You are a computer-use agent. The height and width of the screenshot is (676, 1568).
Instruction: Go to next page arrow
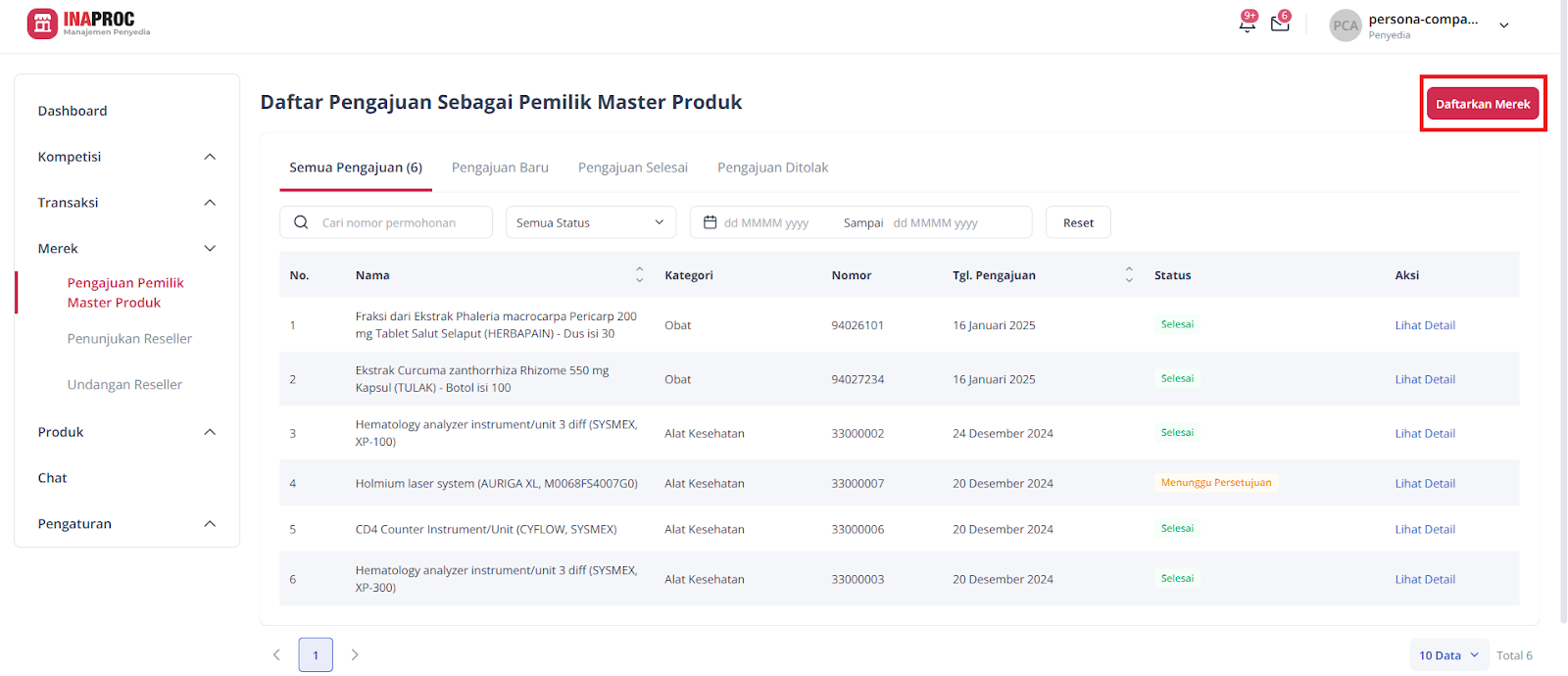point(355,654)
